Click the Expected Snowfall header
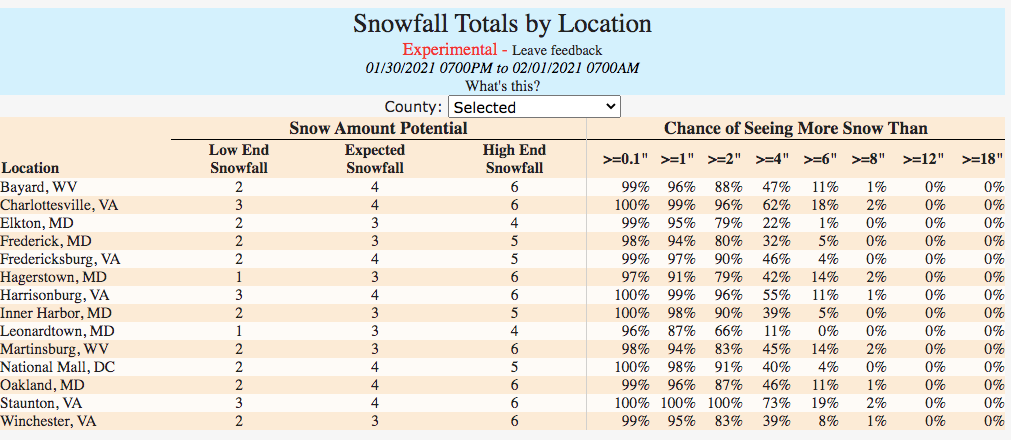The image size is (1011, 440). click(374, 159)
